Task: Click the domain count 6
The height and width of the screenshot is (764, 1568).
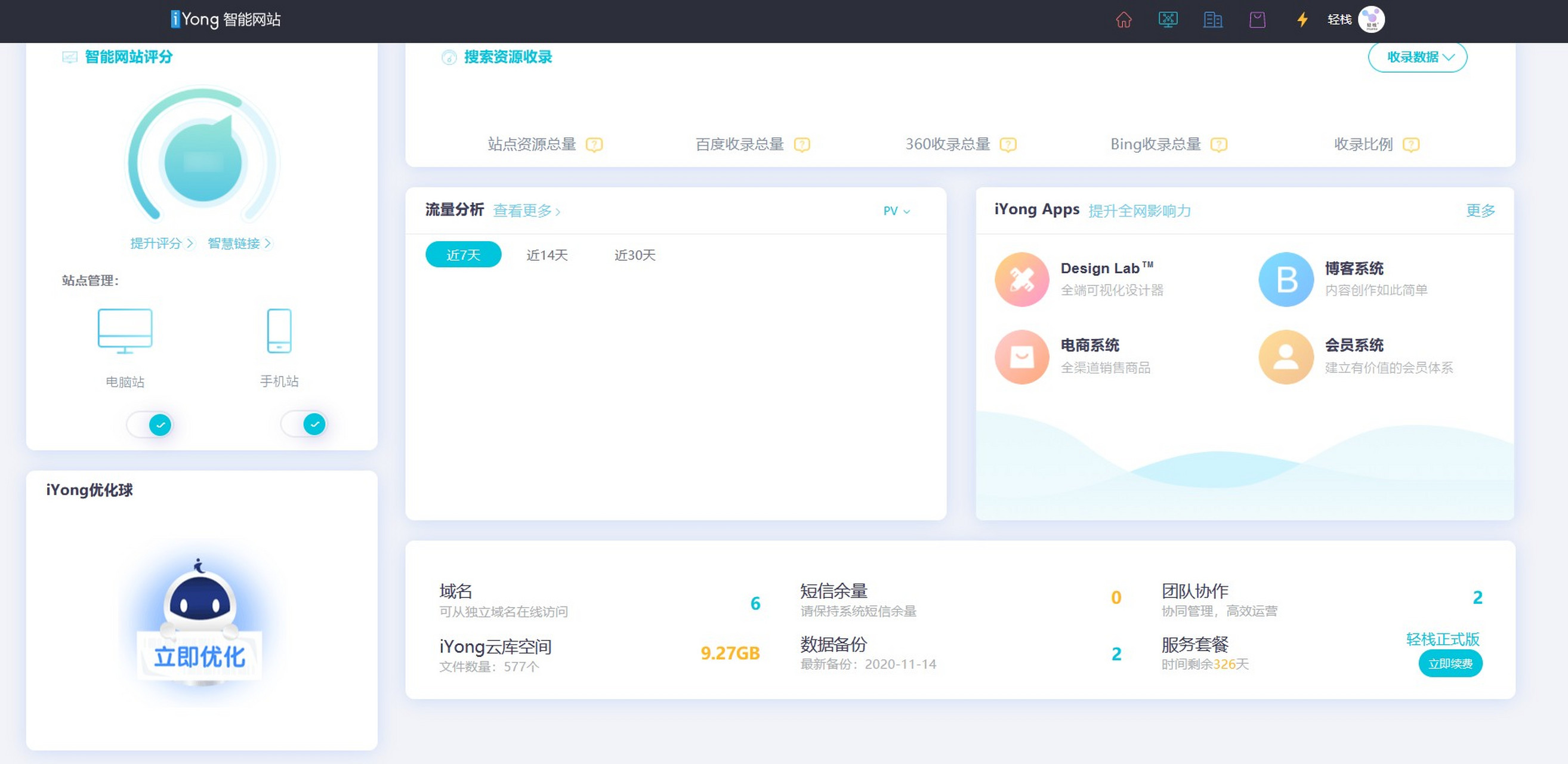Action: 755,603
